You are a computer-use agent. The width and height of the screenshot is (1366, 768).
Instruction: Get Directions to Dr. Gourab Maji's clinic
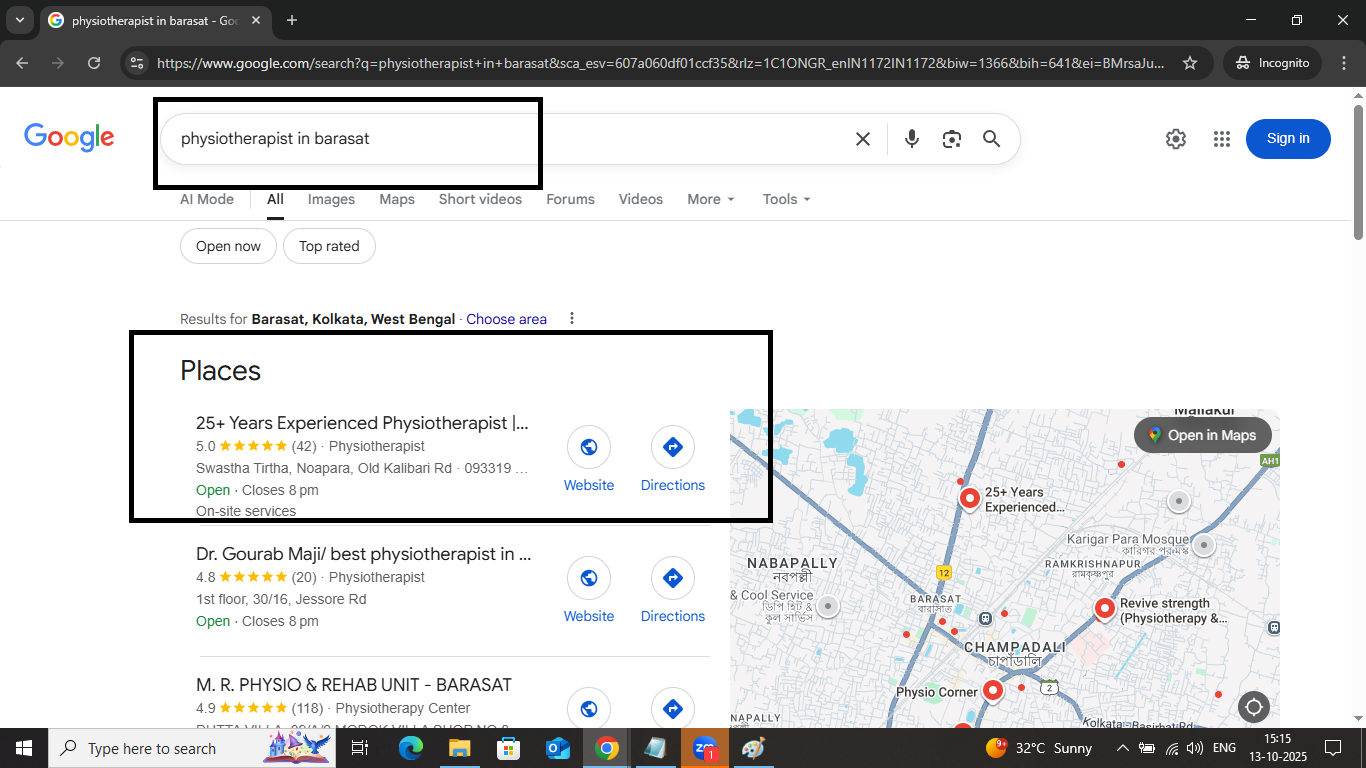point(672,578)
